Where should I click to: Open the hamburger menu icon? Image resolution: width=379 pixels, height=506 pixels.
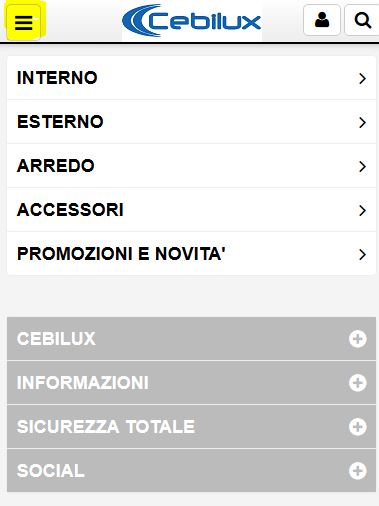pos(24,23)
